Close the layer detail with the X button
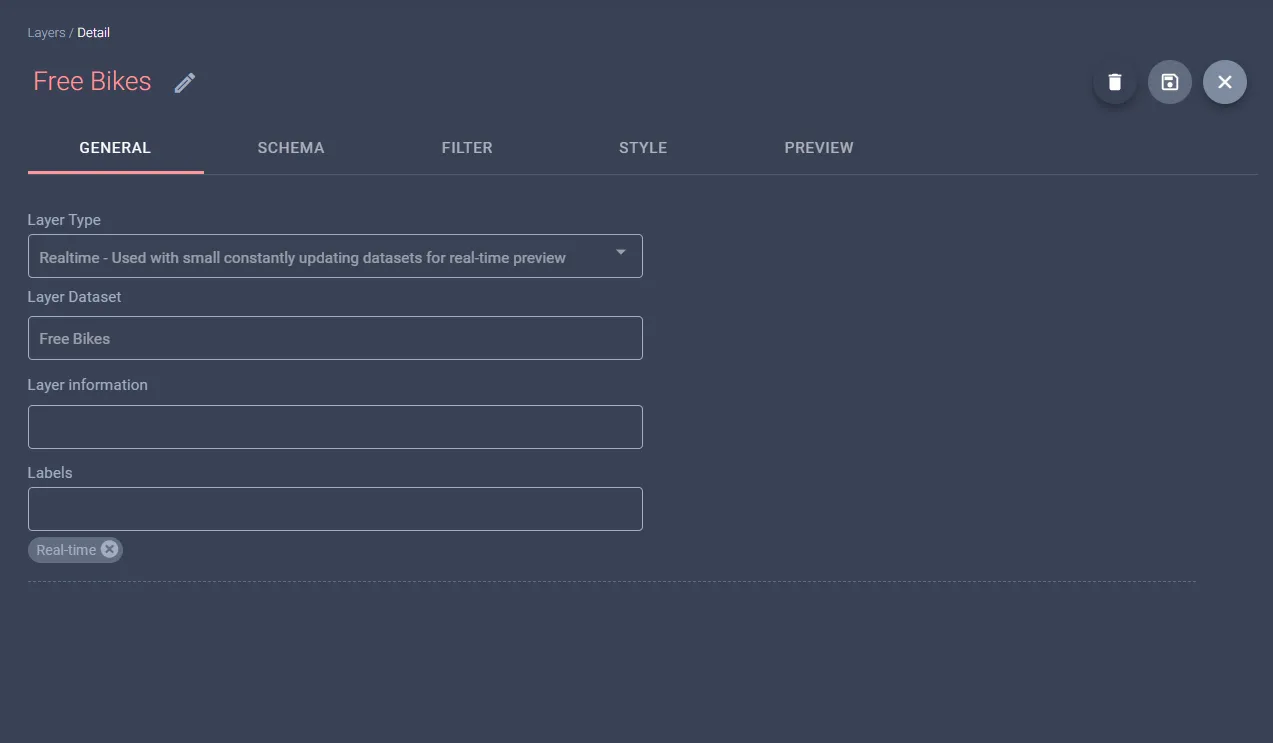This screenshot has width=1273, height=743. click(x=1225, y=82)
